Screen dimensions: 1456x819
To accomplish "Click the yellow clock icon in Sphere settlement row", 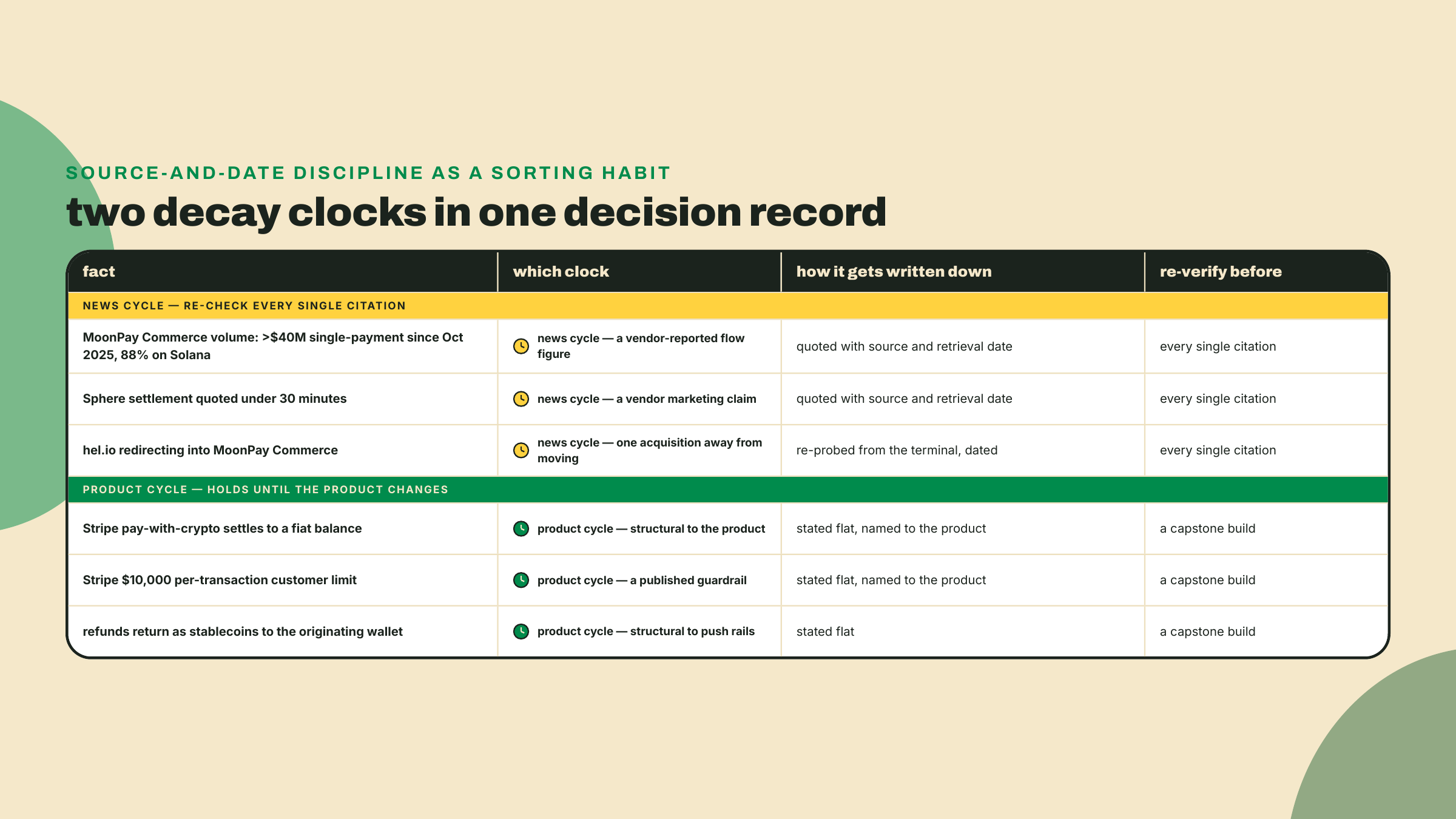I will point(521,399).
